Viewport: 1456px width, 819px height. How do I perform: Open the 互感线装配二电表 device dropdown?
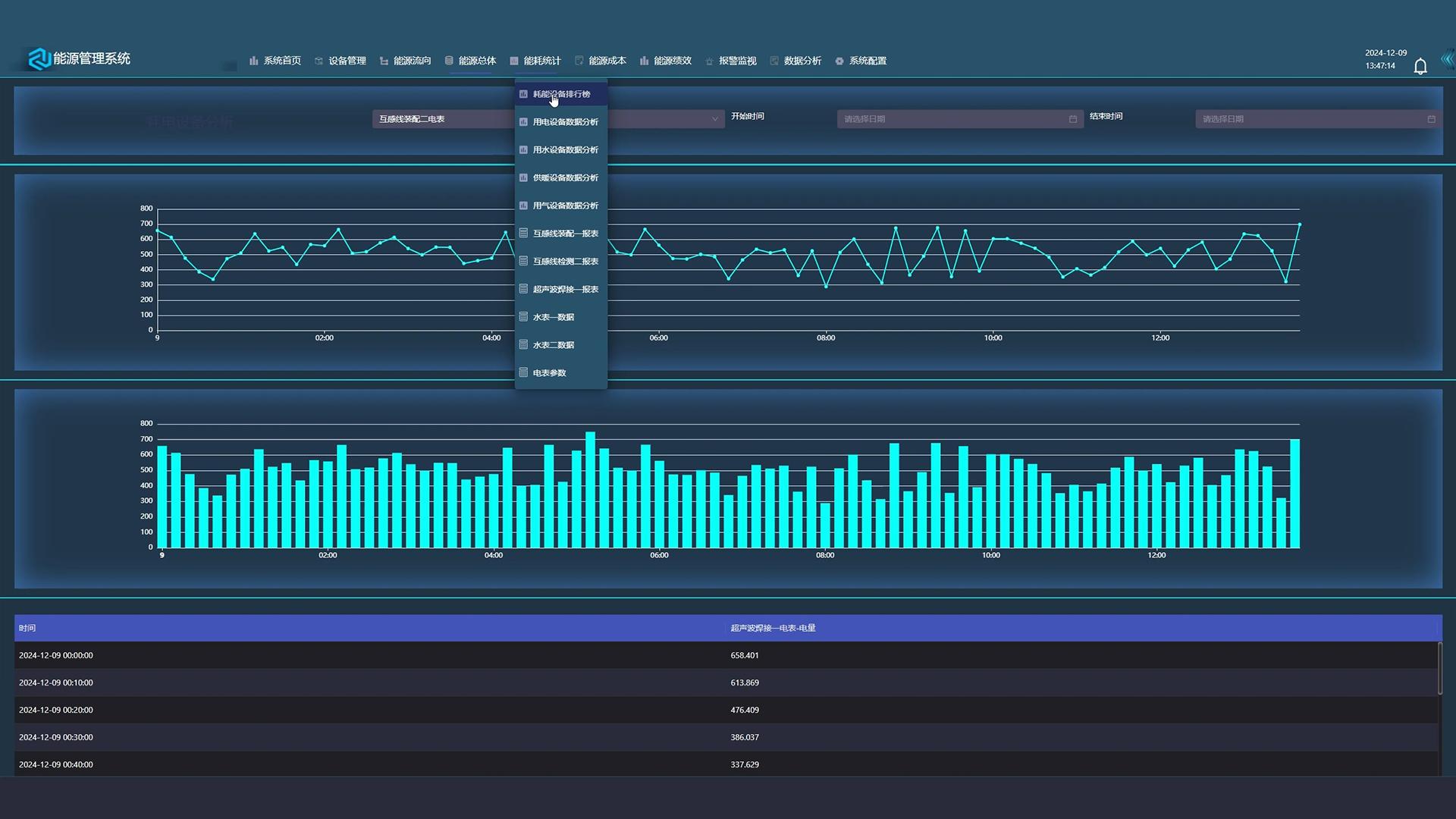pyautogui.click(x=444, y=119)
